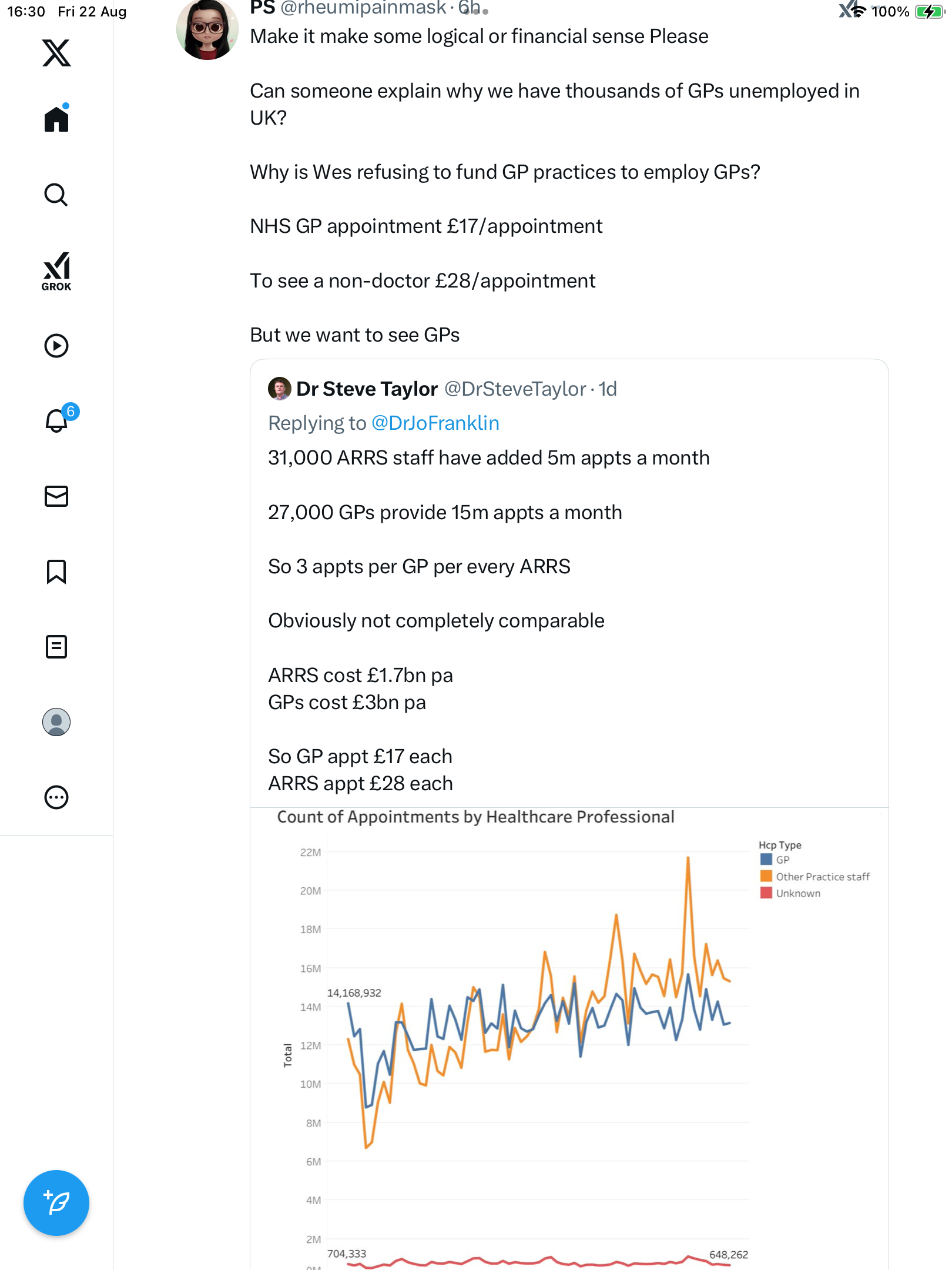Tap the X logo in the sidebar

[x=56, y=53]
